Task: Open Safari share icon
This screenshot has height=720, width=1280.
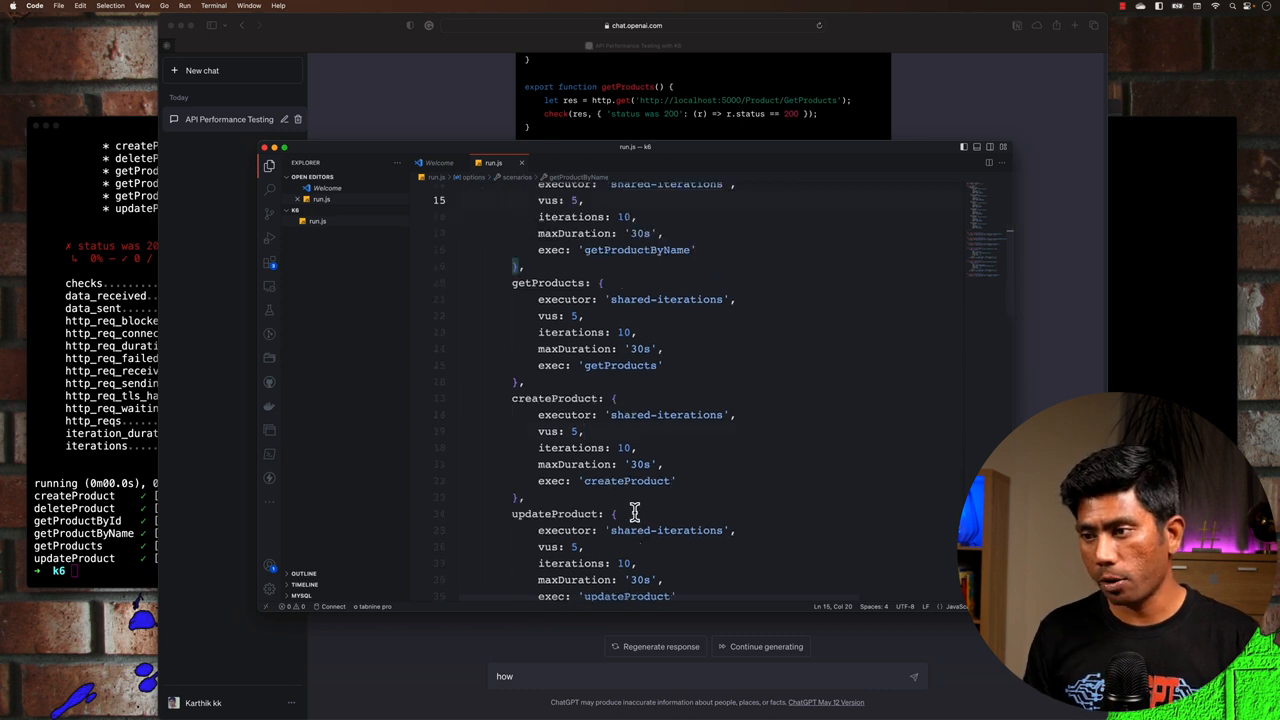Action: (x=1056, y=26)
